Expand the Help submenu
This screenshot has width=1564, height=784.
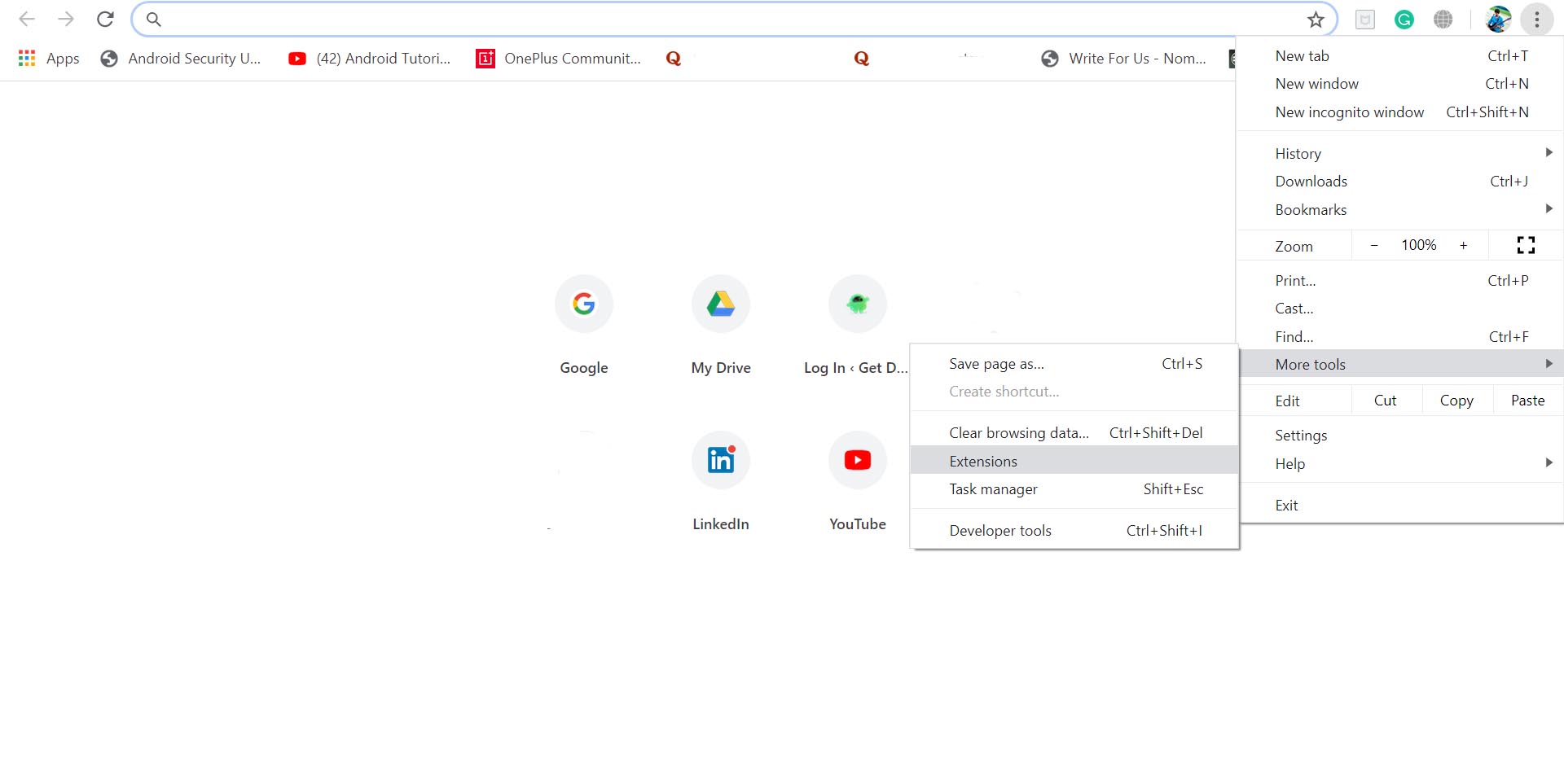[1400, 463]
